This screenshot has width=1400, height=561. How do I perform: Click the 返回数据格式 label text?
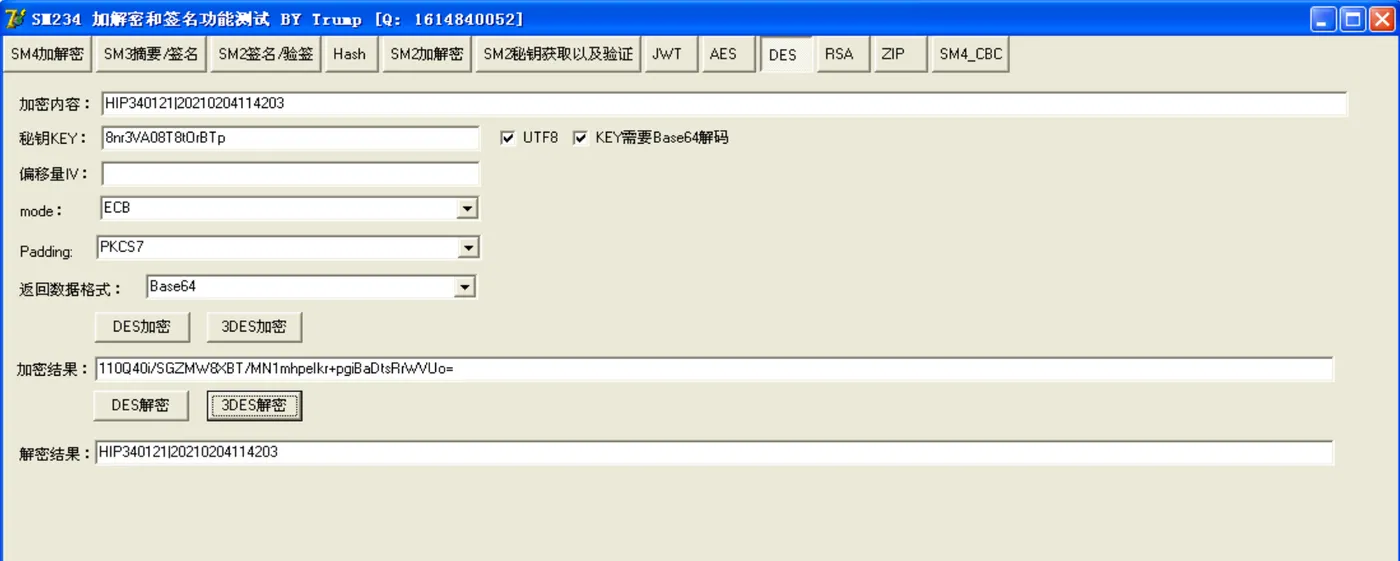70,290
